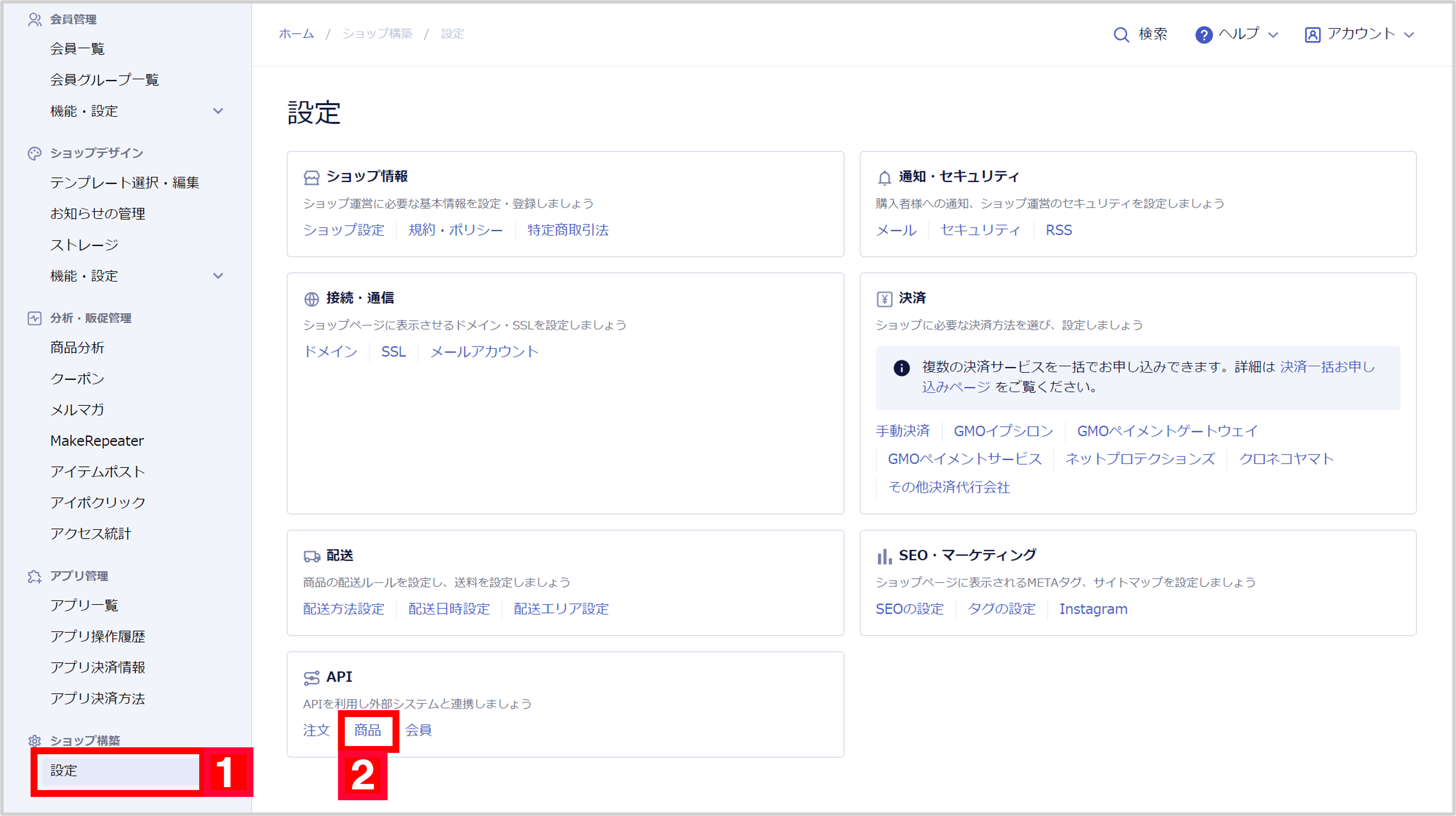Open the 商品 API link
This screenshot has width=1456, height=816.
[x=368, y=730]
